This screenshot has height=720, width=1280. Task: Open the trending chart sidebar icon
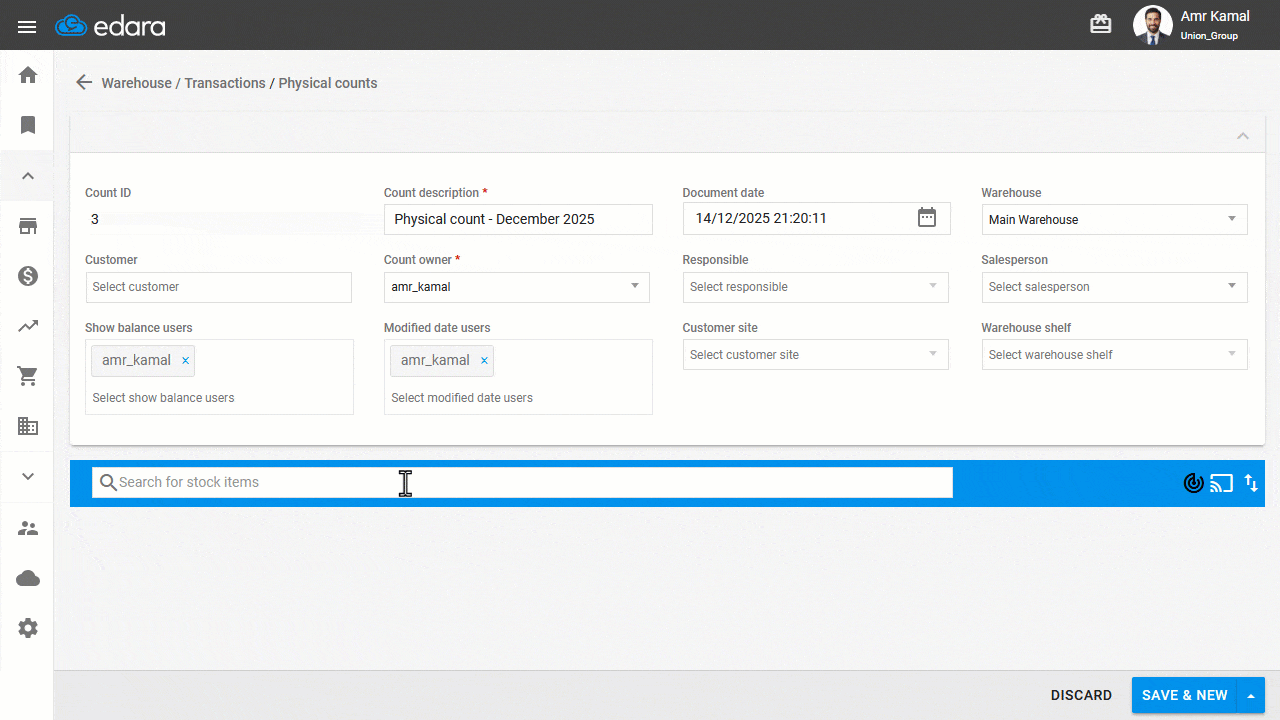pyautogui.click(x=28, y=326)
